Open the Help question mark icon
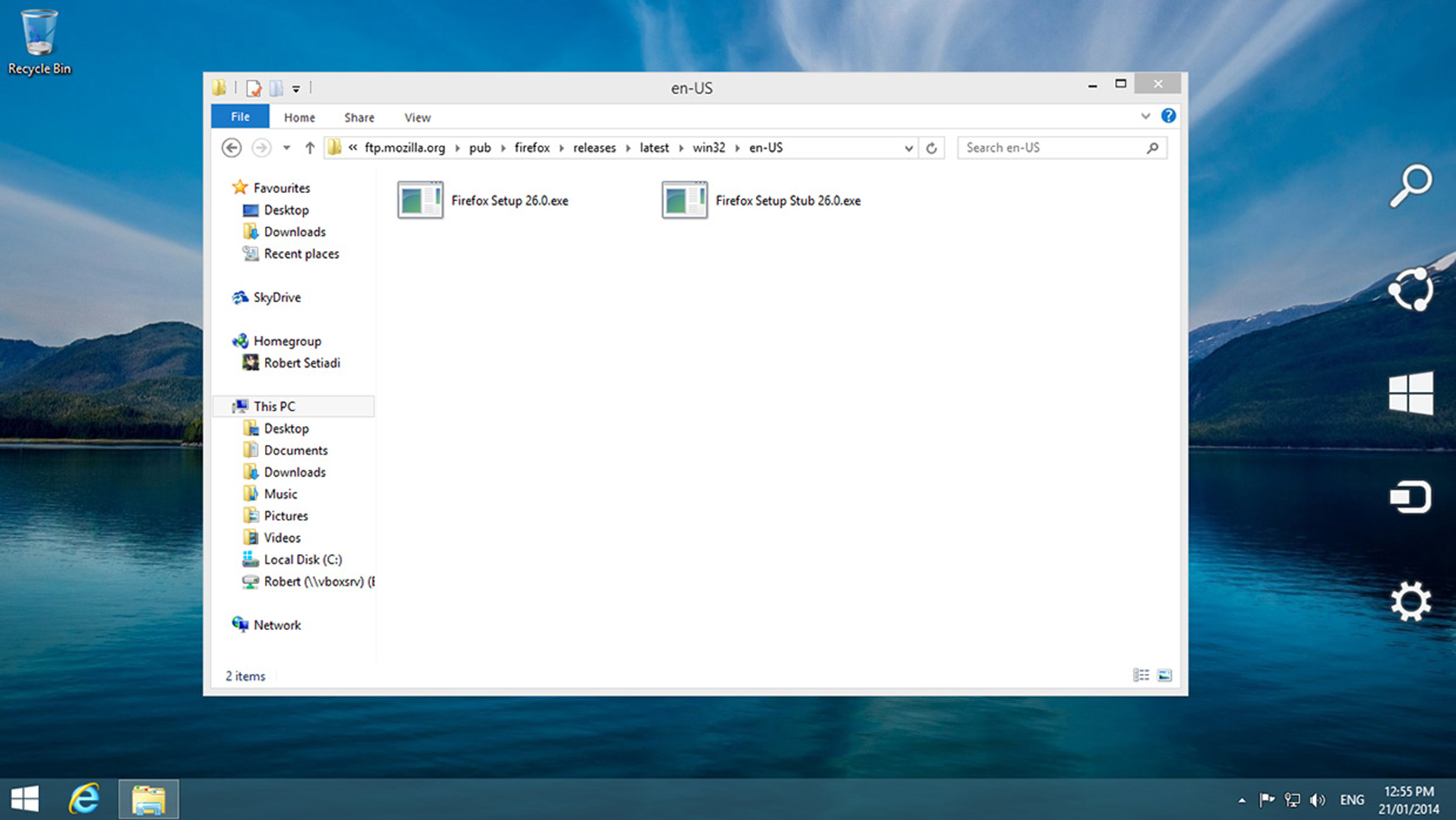The height and width of the screenshot is (820, 1456). click(x=1168, y=116)
